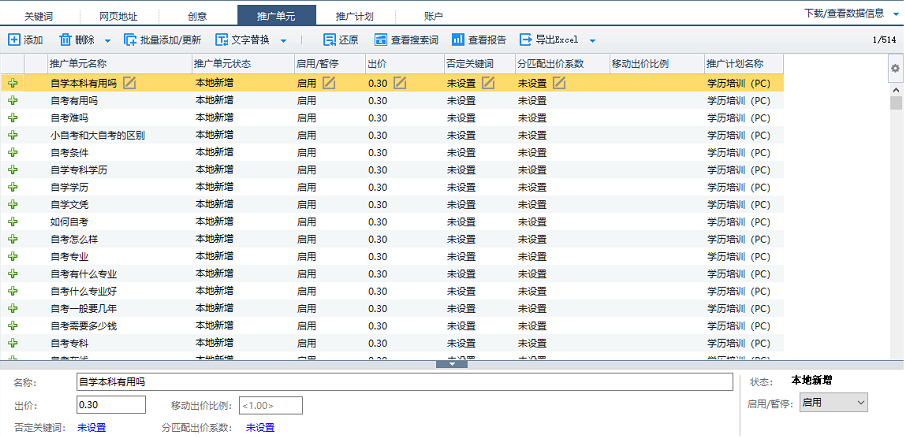Click the 添加 (add) toolbar icon
The image size is (905, 437).
14,40
